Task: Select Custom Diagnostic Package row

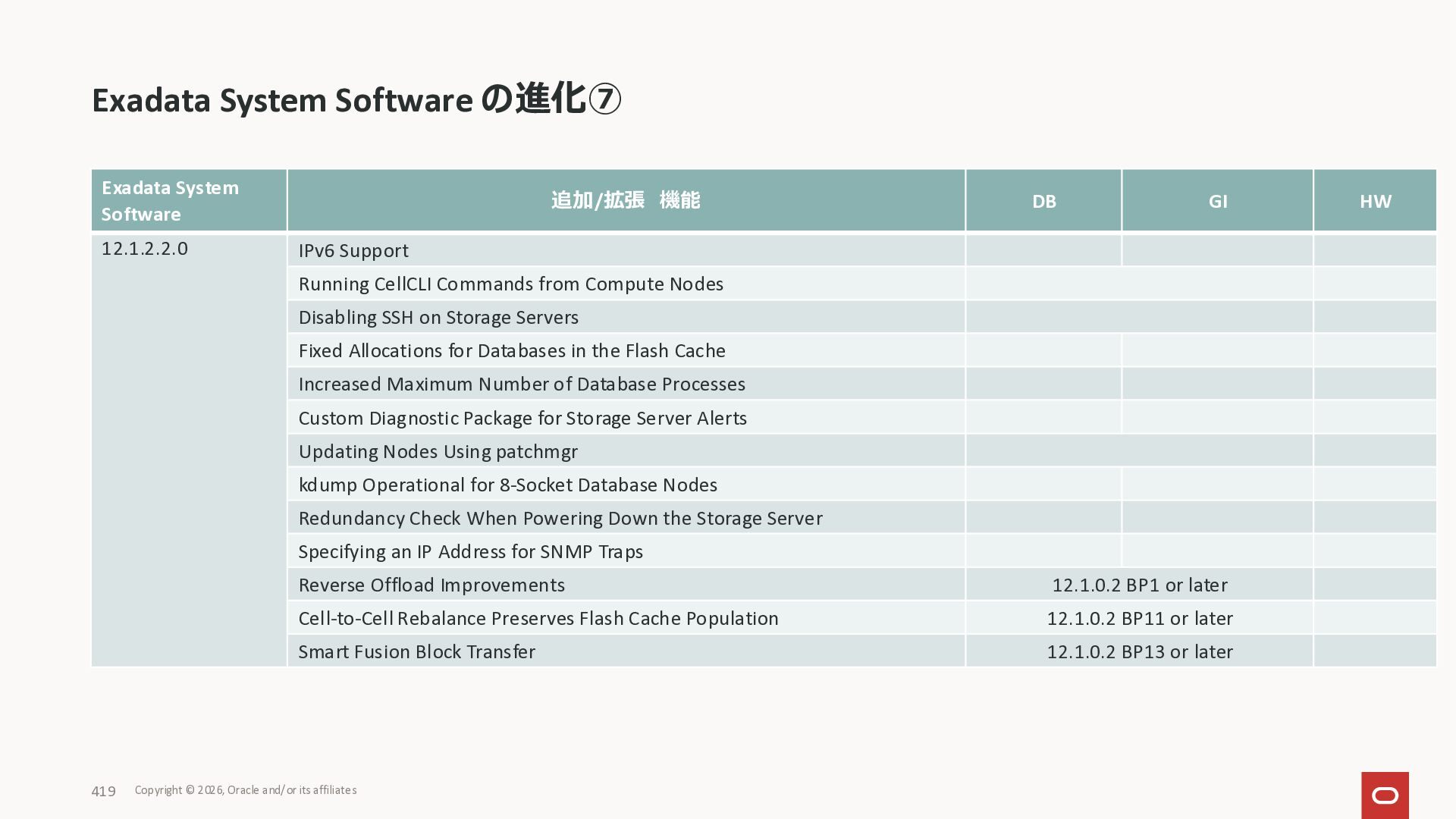Action: 522,419
